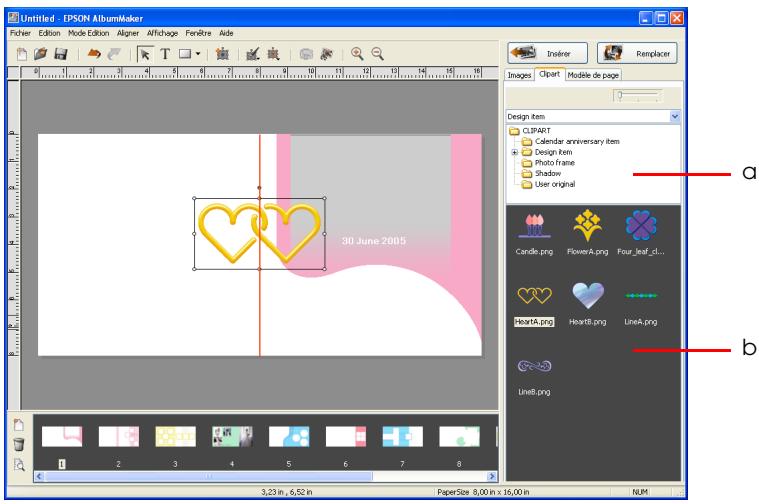
Task: Open the frame shape dropdown arrow
Action: tap(198, 54)
